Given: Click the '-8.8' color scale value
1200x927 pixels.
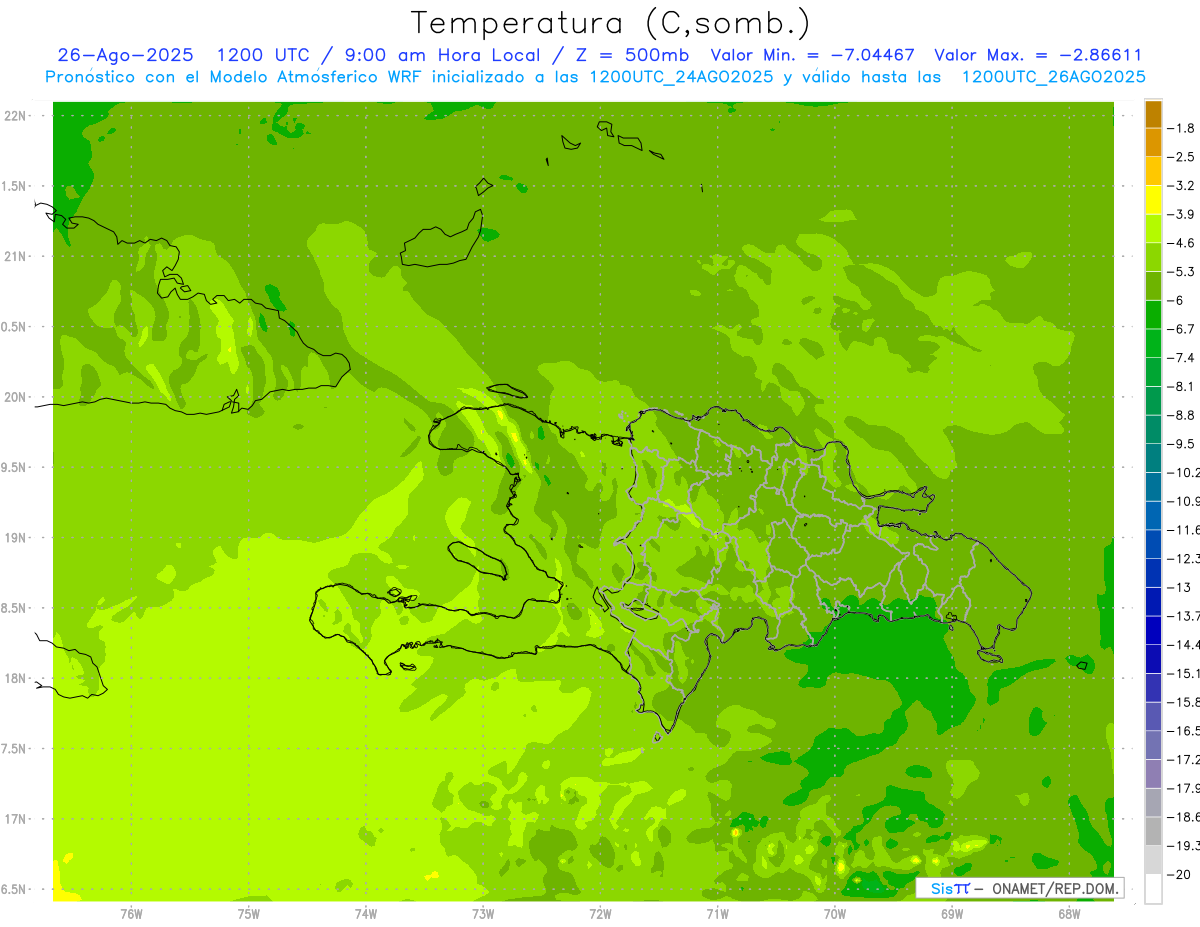Looking at the screenshot, I should pos(1181,415).
